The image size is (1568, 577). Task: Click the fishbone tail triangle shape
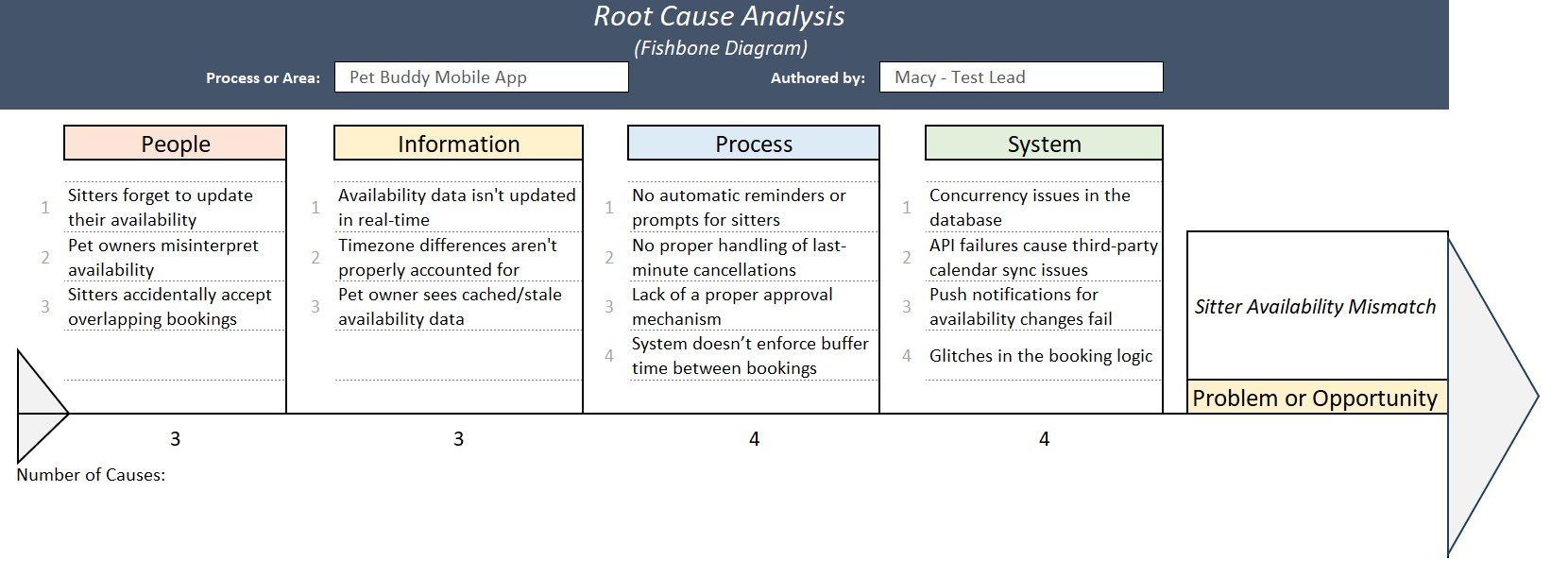(38, 408)
